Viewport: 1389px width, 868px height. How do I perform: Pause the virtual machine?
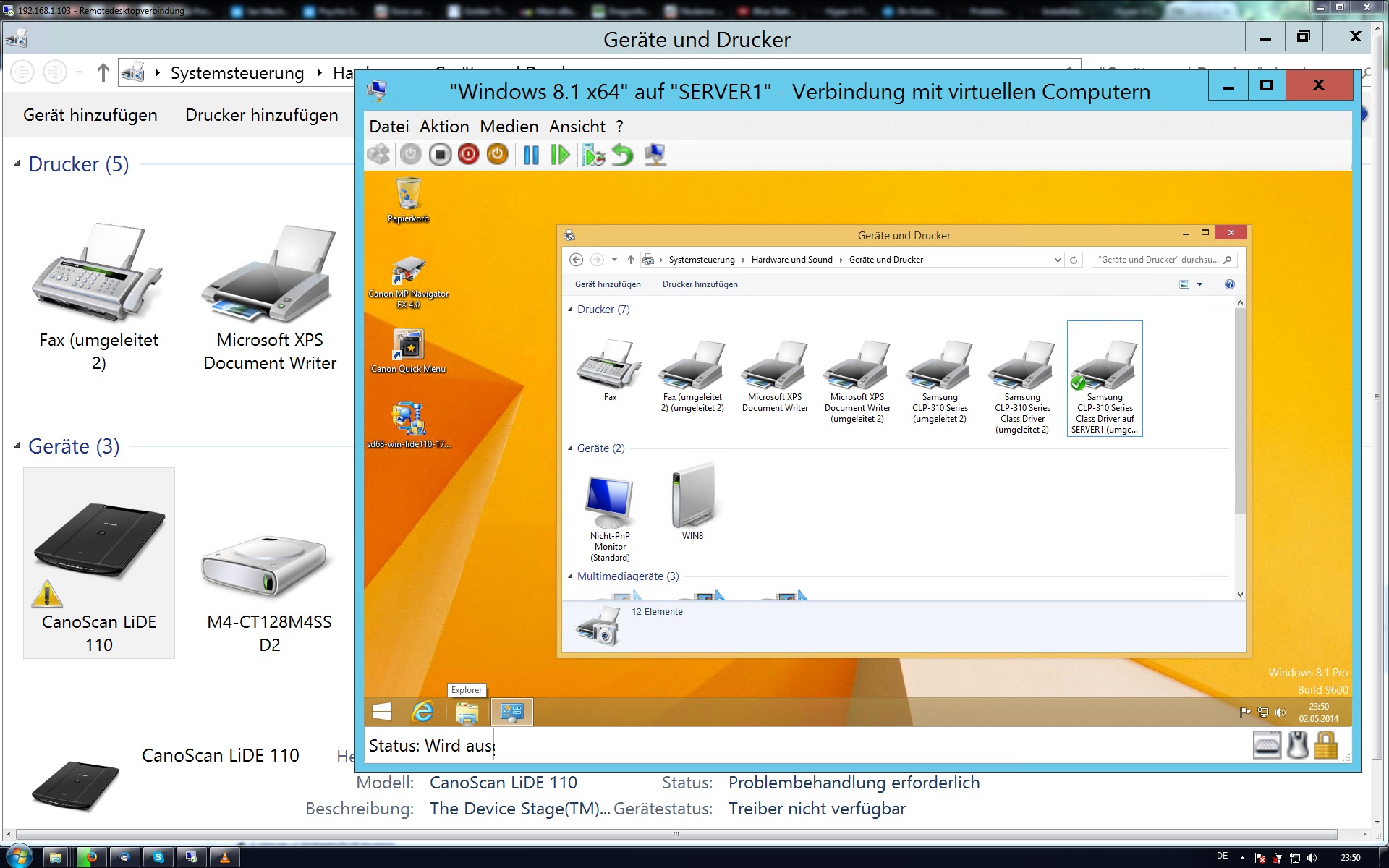point(531,155)
